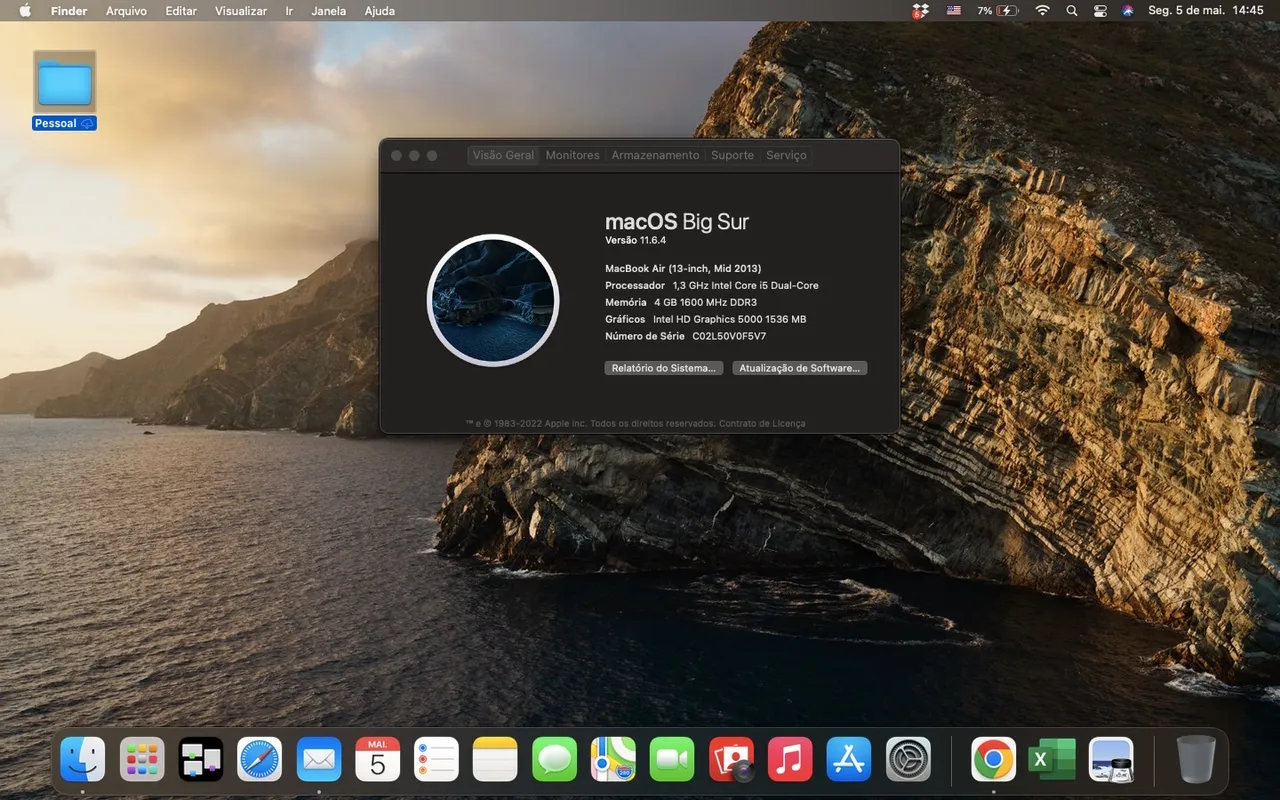Open the Finder menu
This screenshot has width=1280, height=800.
[69, 11]
